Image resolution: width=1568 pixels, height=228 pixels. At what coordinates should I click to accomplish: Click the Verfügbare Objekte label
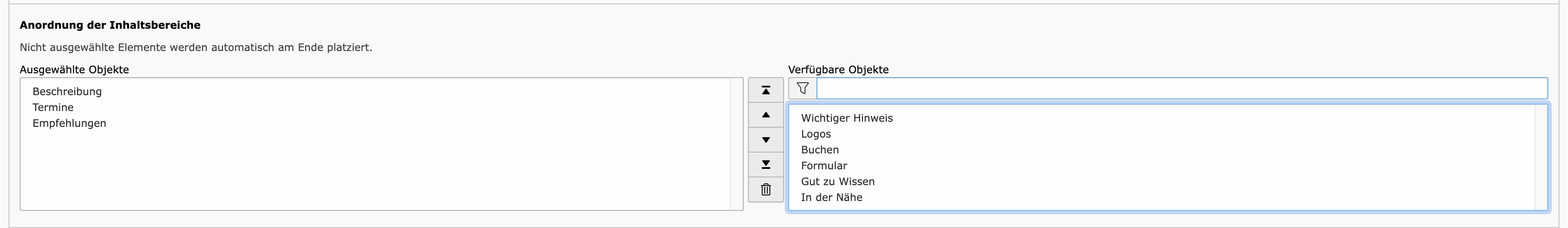click(838, 69)
